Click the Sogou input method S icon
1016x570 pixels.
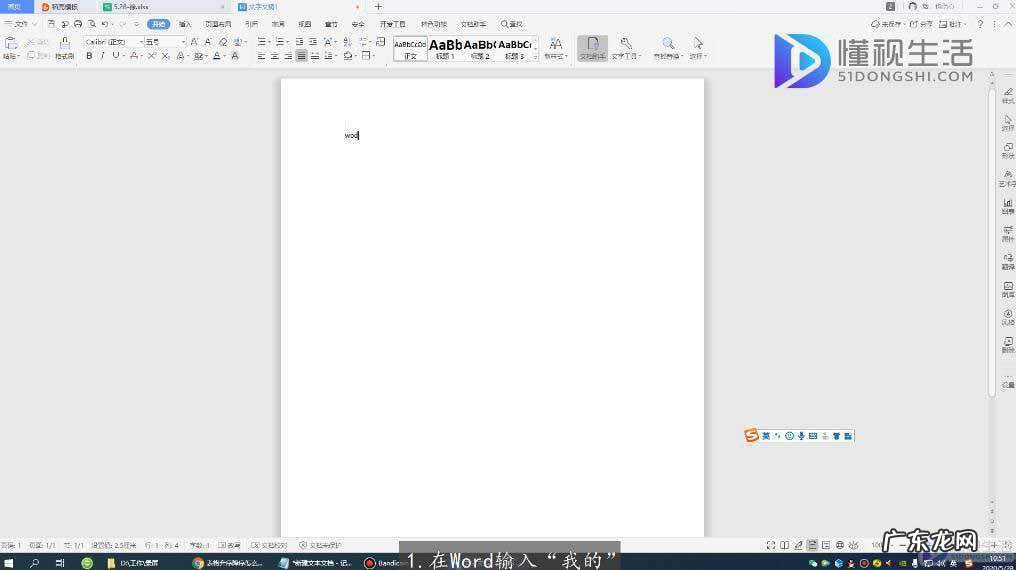coord(751,436)
